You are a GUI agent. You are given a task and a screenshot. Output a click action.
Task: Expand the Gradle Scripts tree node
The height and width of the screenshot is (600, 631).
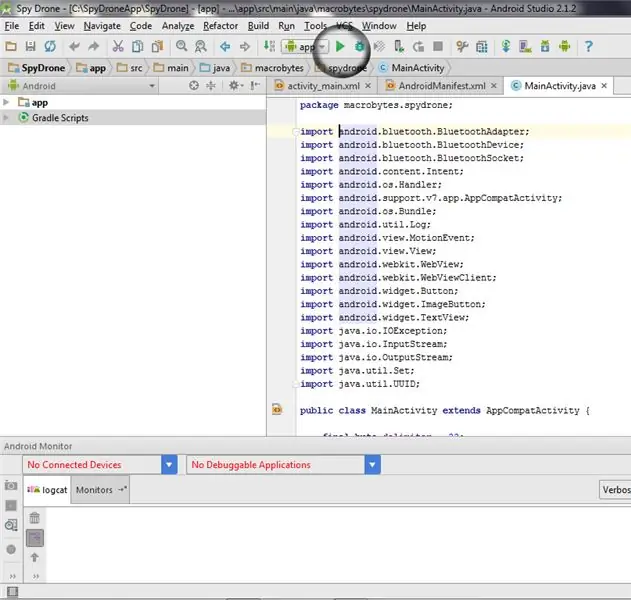tap(6, 118)
